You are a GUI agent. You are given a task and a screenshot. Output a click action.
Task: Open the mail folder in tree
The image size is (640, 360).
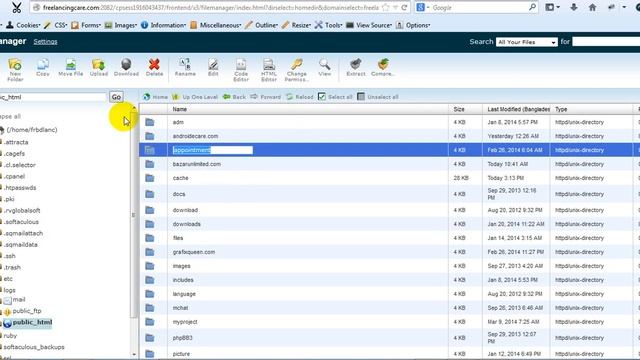tap(18, 300)
